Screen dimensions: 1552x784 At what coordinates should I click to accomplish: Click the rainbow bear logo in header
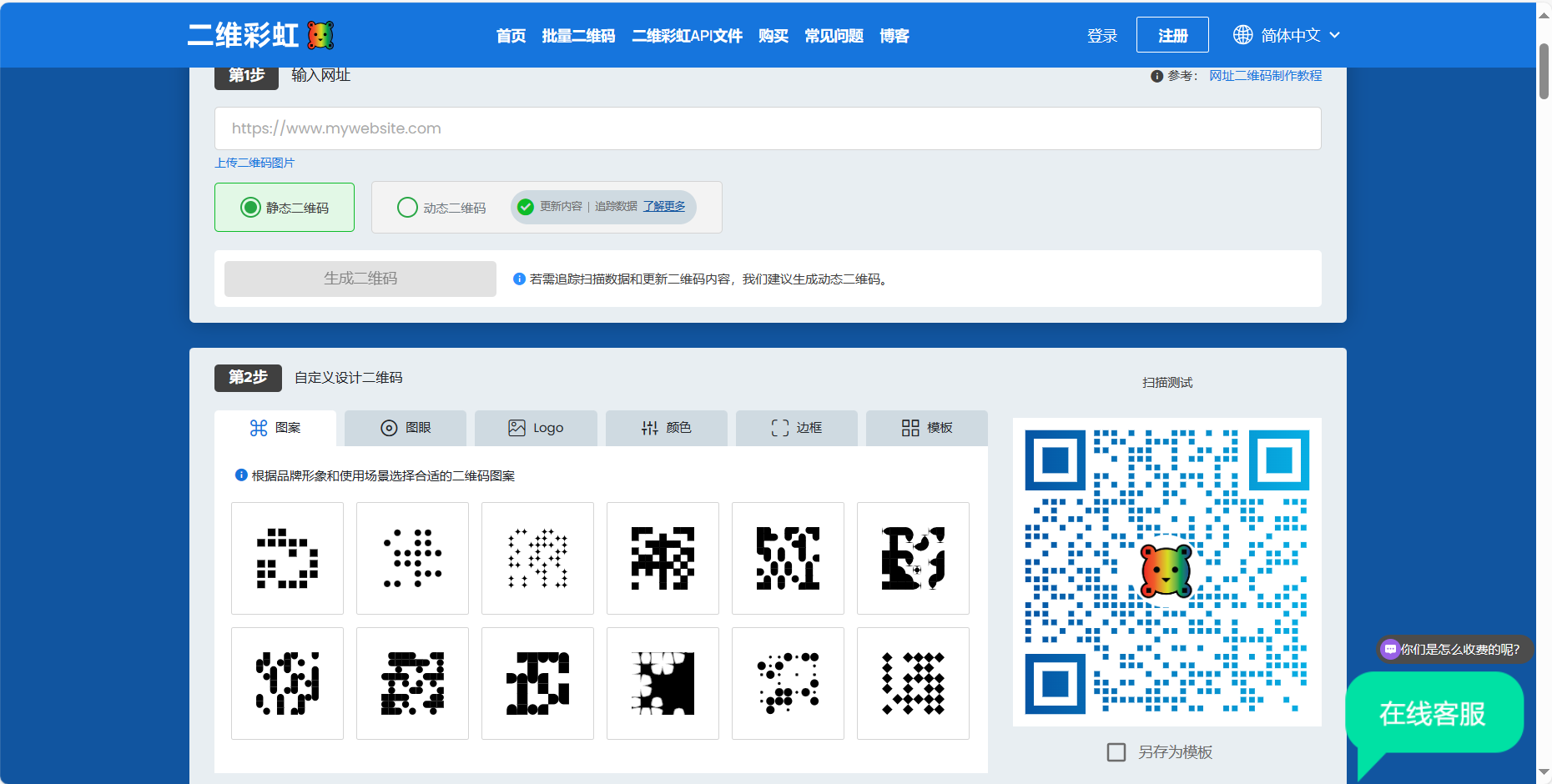320,35
